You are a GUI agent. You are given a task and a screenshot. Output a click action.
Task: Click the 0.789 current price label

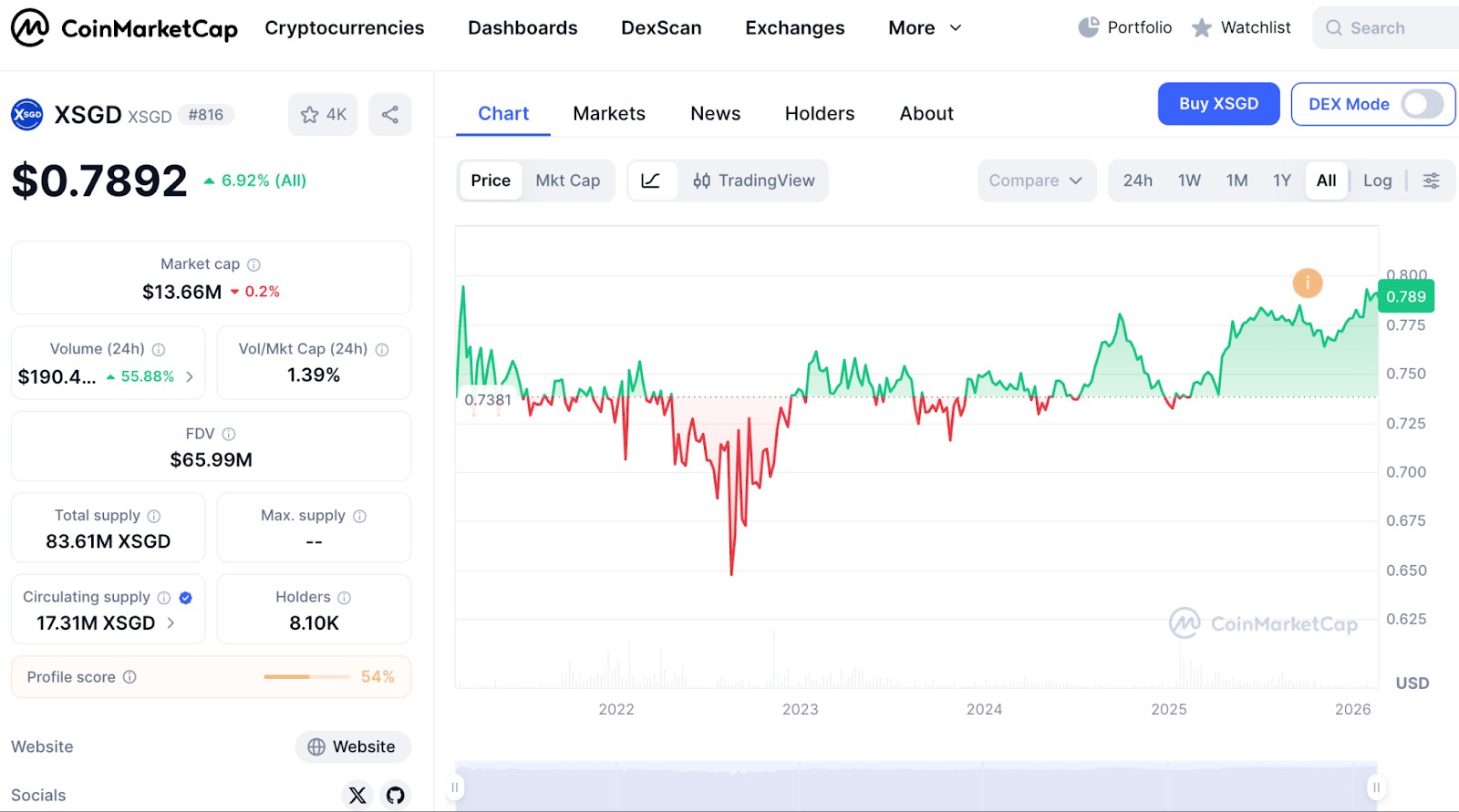tap(1406, 297)
